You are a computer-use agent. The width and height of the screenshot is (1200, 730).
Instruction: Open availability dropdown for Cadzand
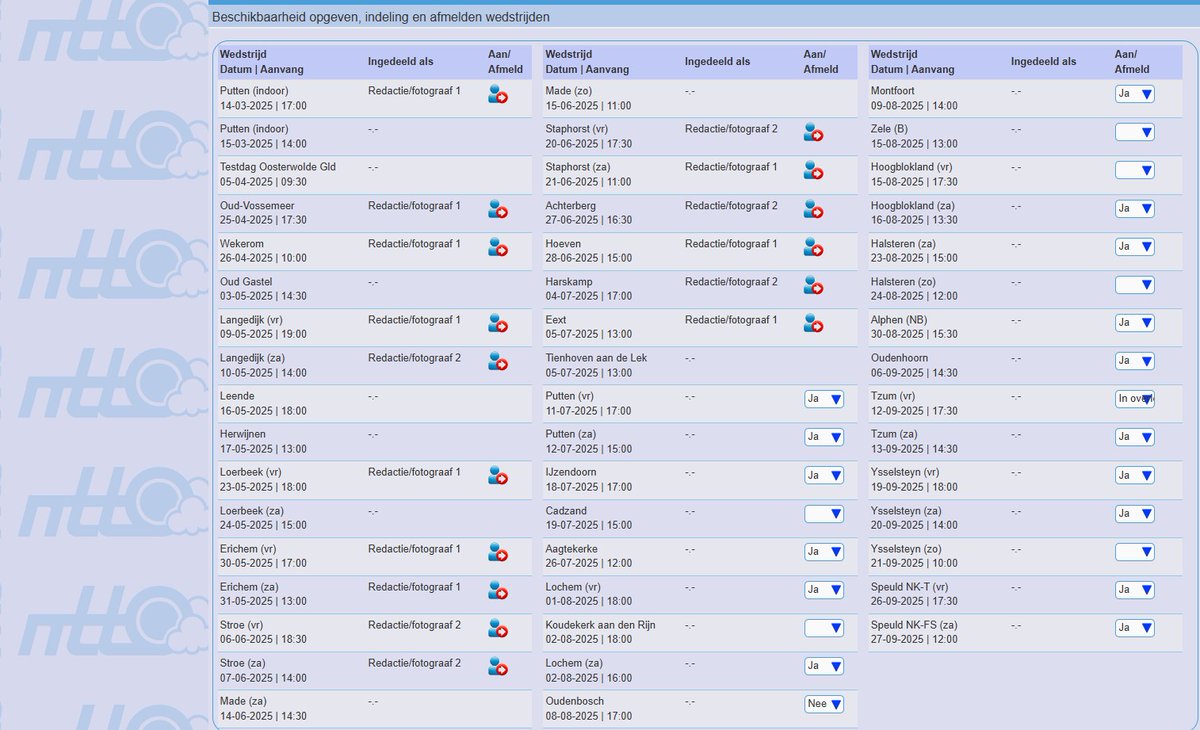[x=824, y=513]
